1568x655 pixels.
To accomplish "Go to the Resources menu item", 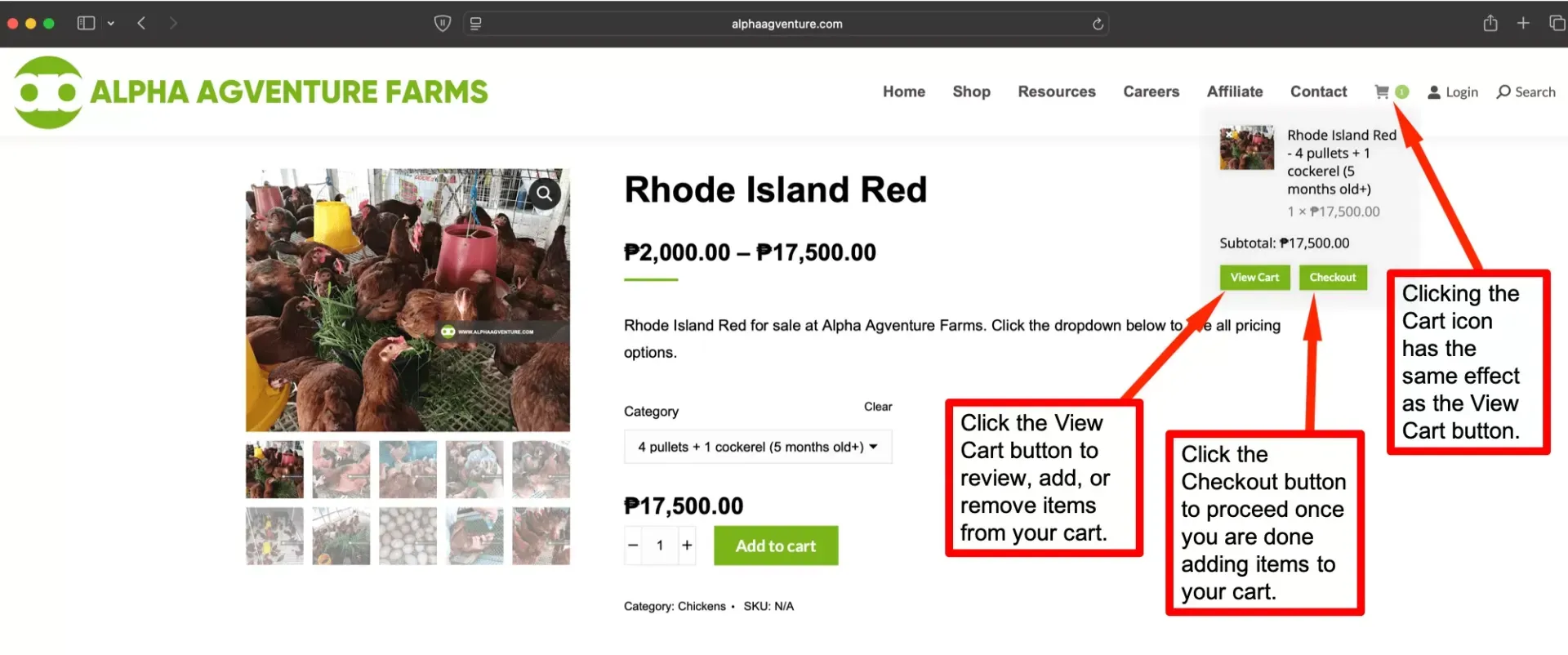I will click(1057, 91).
